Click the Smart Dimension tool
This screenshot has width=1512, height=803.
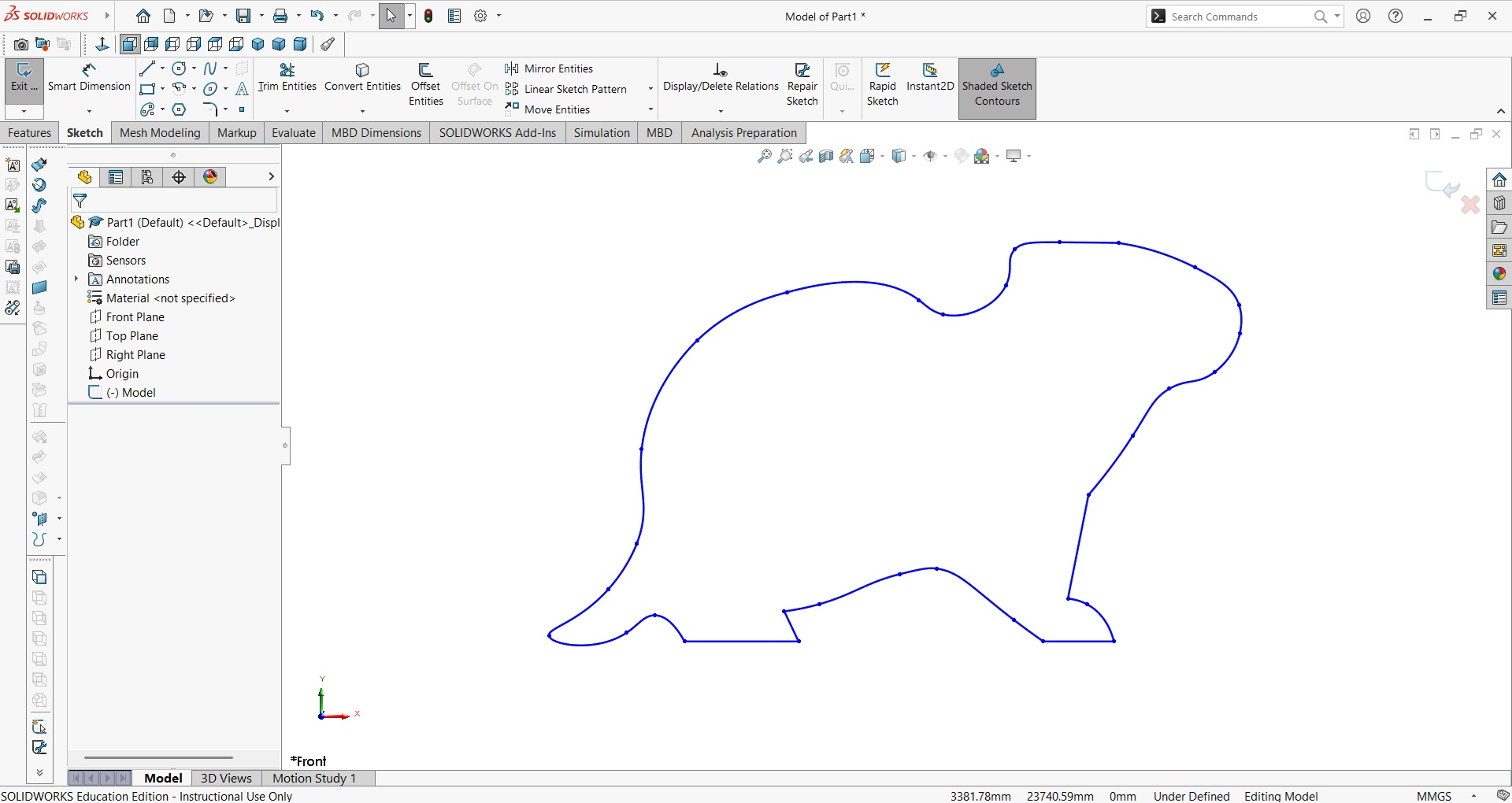point(89,79)
